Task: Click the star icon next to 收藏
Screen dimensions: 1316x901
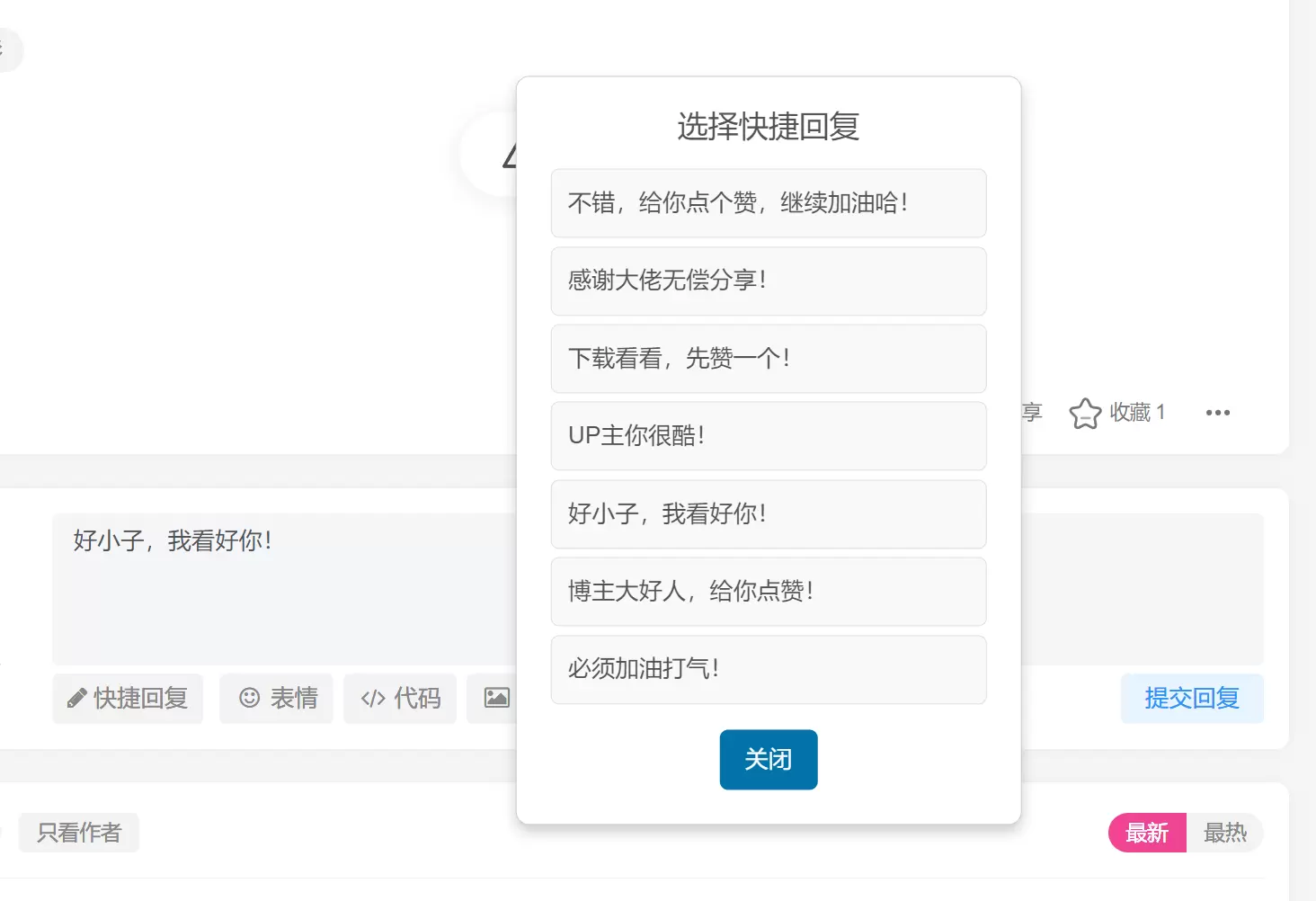Action: pyautogui.click(x=1085, y=414)
